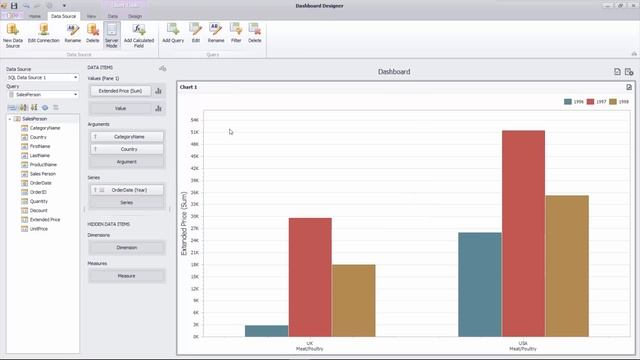
Task: Click the Undo icon in quick access toolbar
Action: point(27,6)
